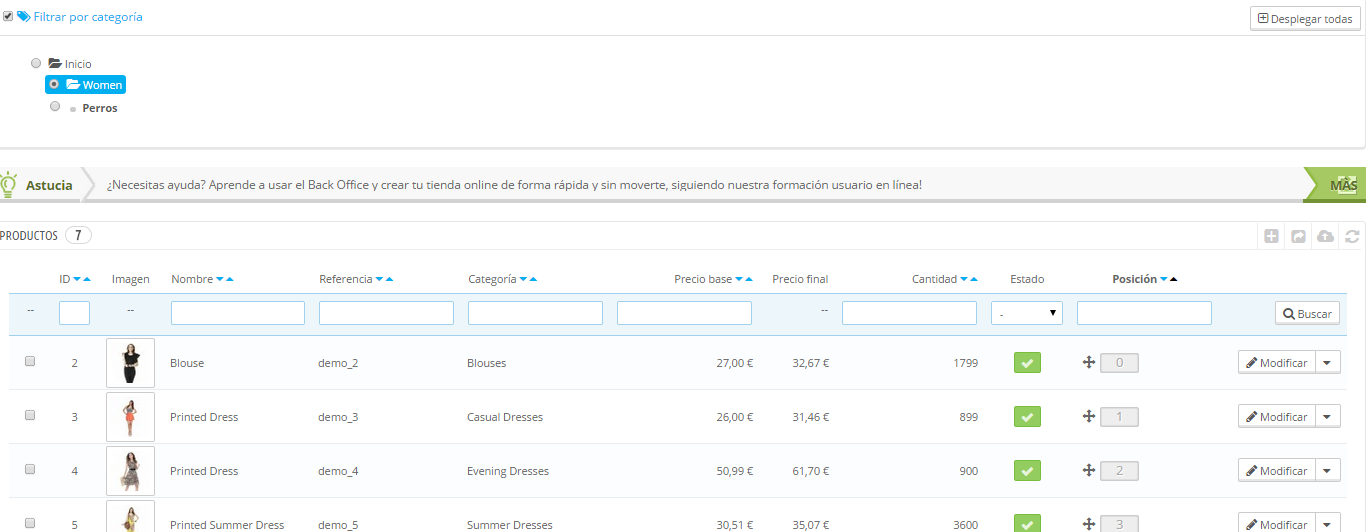Expand the Modificar dropdown arrow for Blouse

point(1328,363)
